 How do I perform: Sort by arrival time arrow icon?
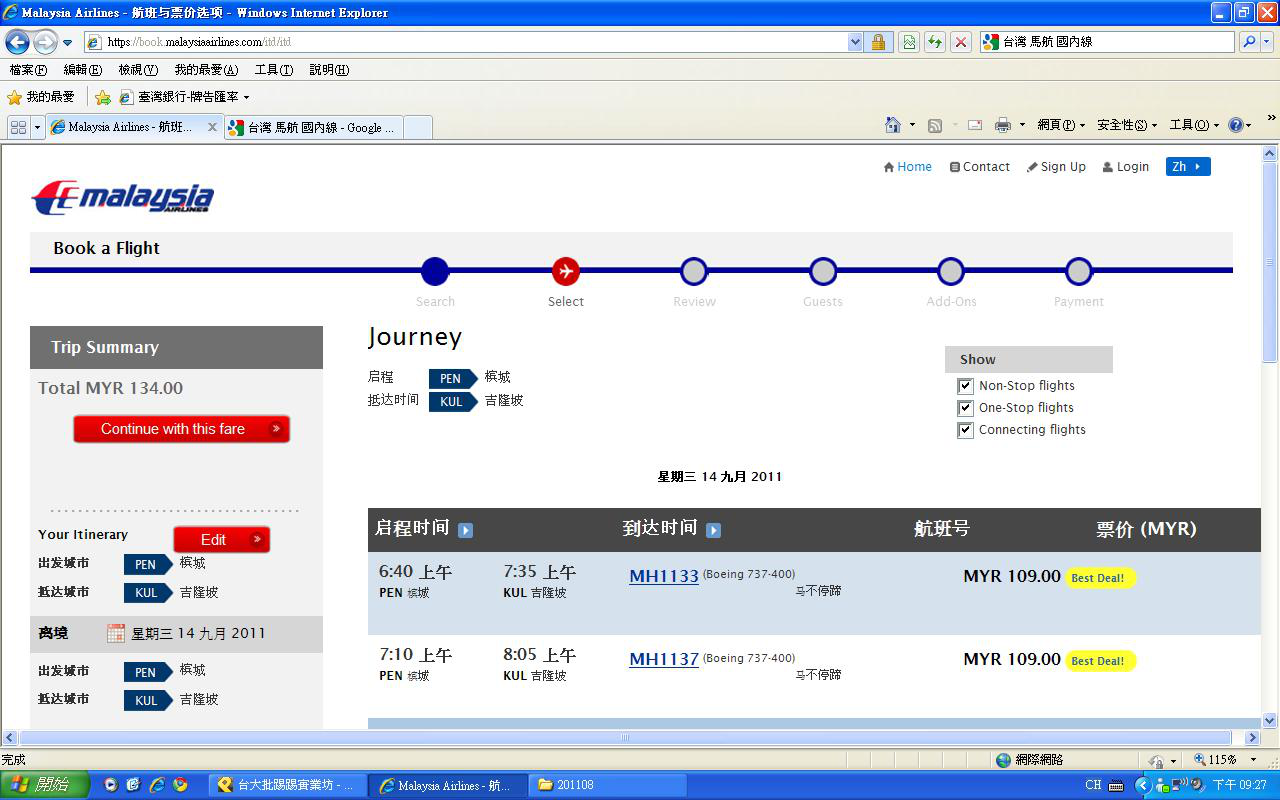point(713,530)
